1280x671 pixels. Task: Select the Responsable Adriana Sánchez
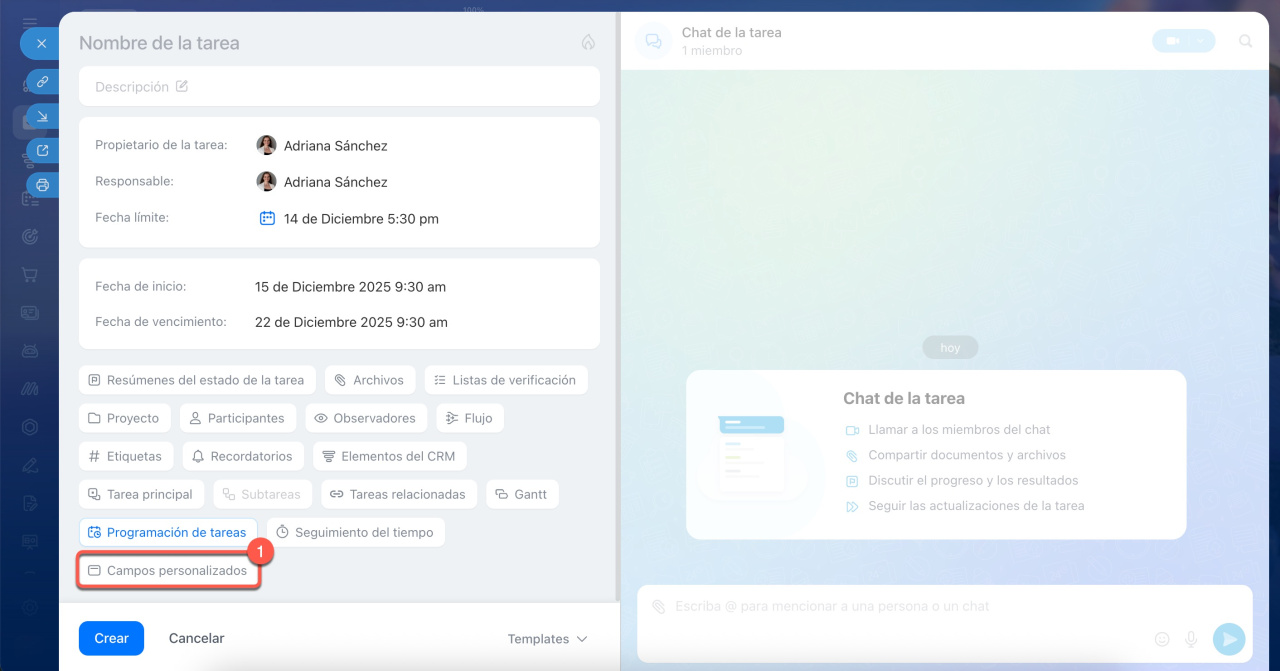pos(322,181)
